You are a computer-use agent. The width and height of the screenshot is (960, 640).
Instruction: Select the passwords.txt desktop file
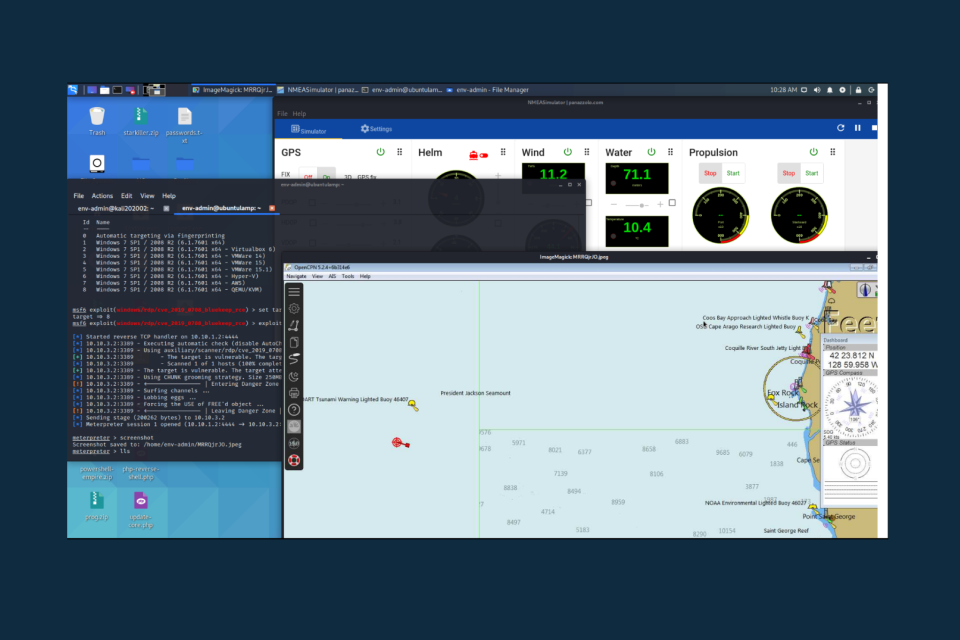point(184,125)
